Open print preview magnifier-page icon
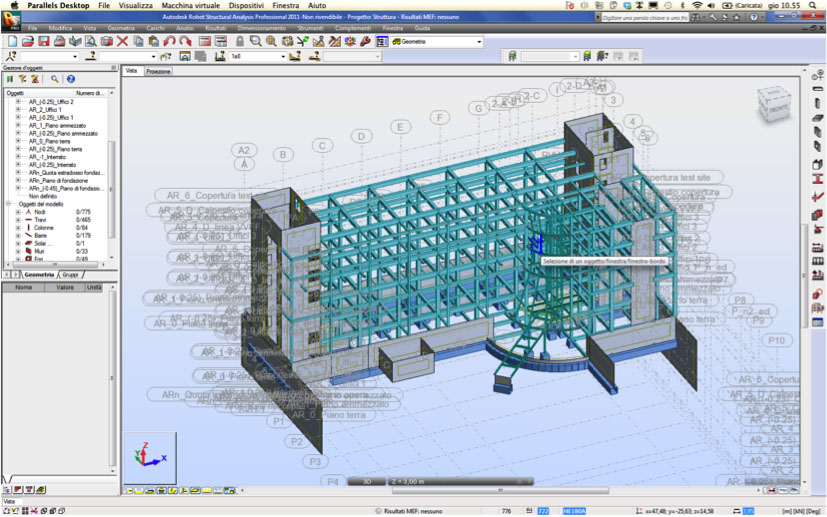Screen dimensions: 827x517 click(91, 41)
